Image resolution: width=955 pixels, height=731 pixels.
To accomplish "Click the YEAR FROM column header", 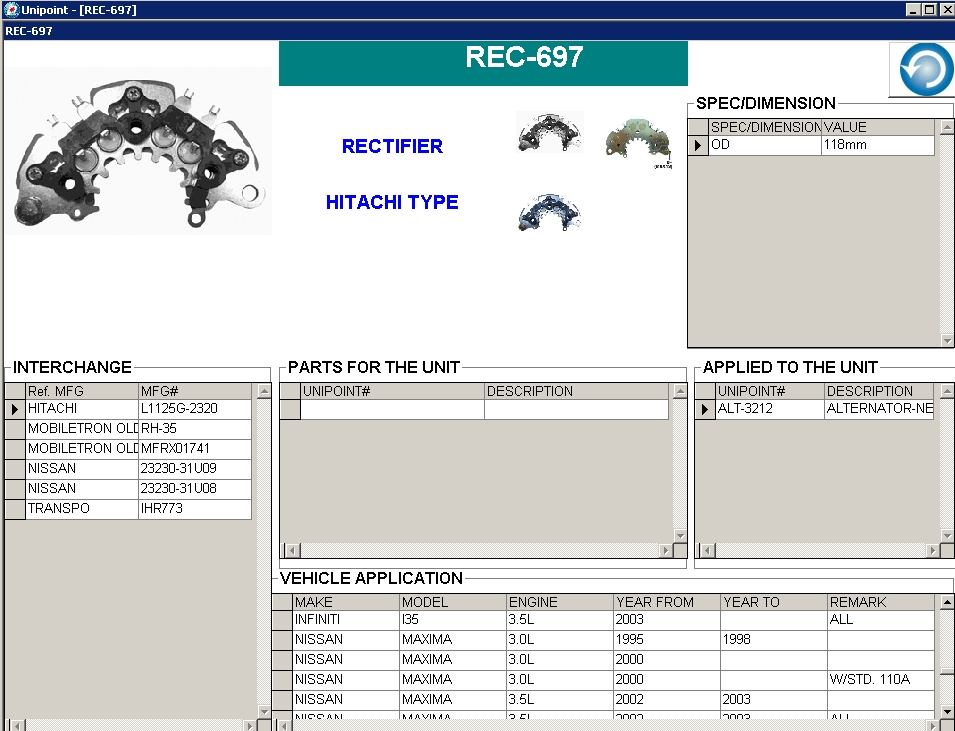I will pos(667,602).
